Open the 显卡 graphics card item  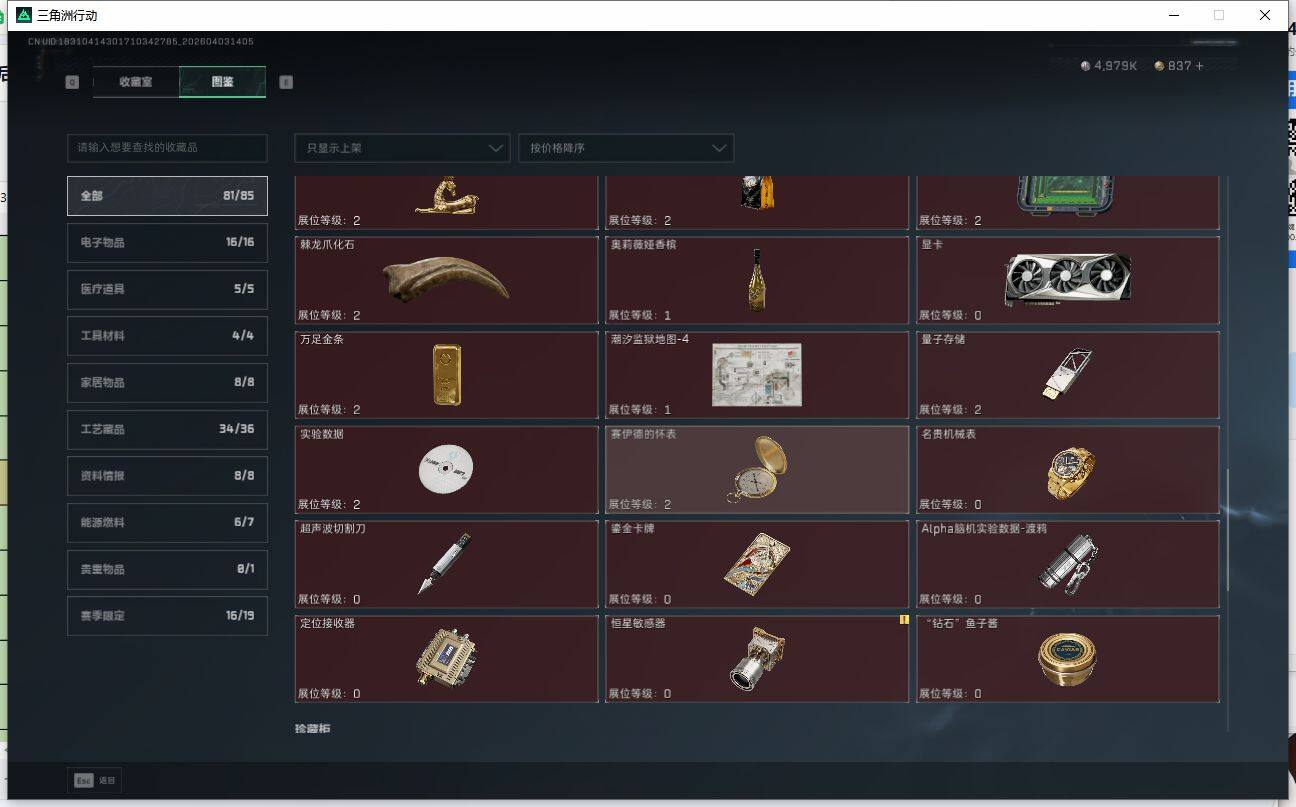1068,280
